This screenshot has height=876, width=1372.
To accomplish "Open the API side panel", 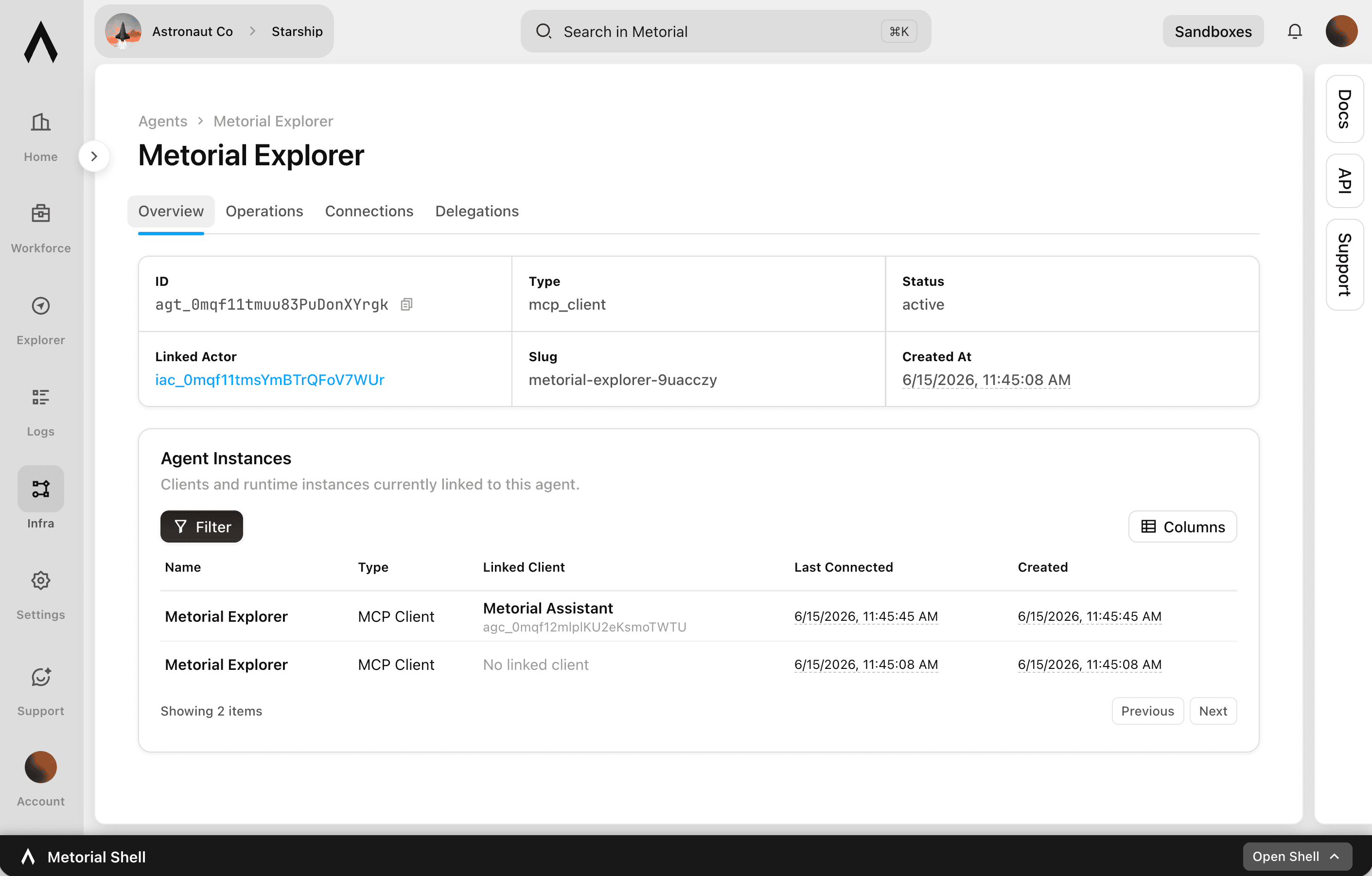I will [1344, 180].
